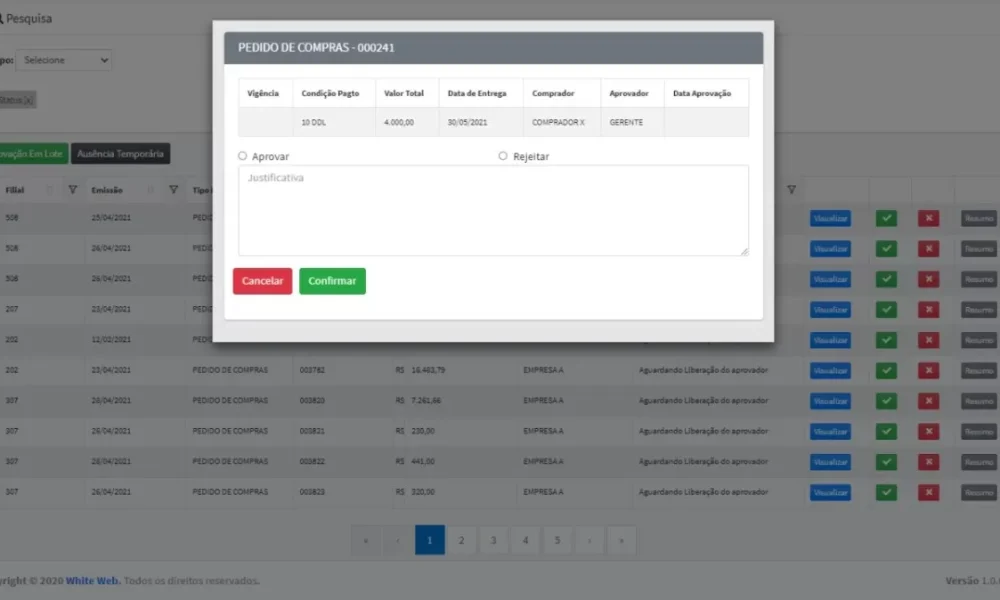
Task: Jump to last page with double arrow
Action: 621,540
